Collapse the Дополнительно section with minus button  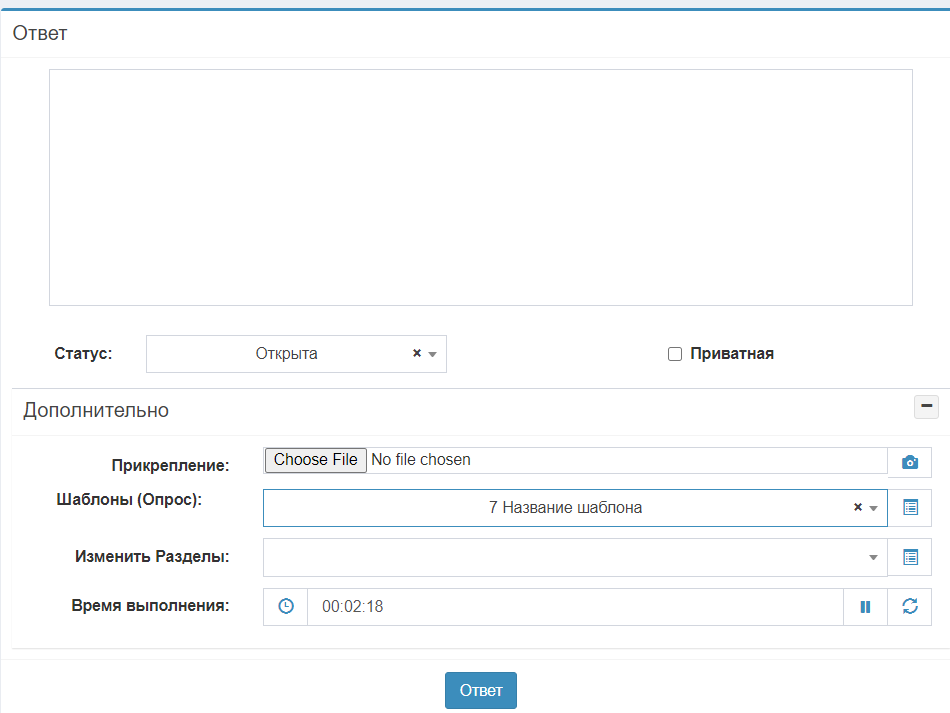pyautogui.click(x=926, y=407)
